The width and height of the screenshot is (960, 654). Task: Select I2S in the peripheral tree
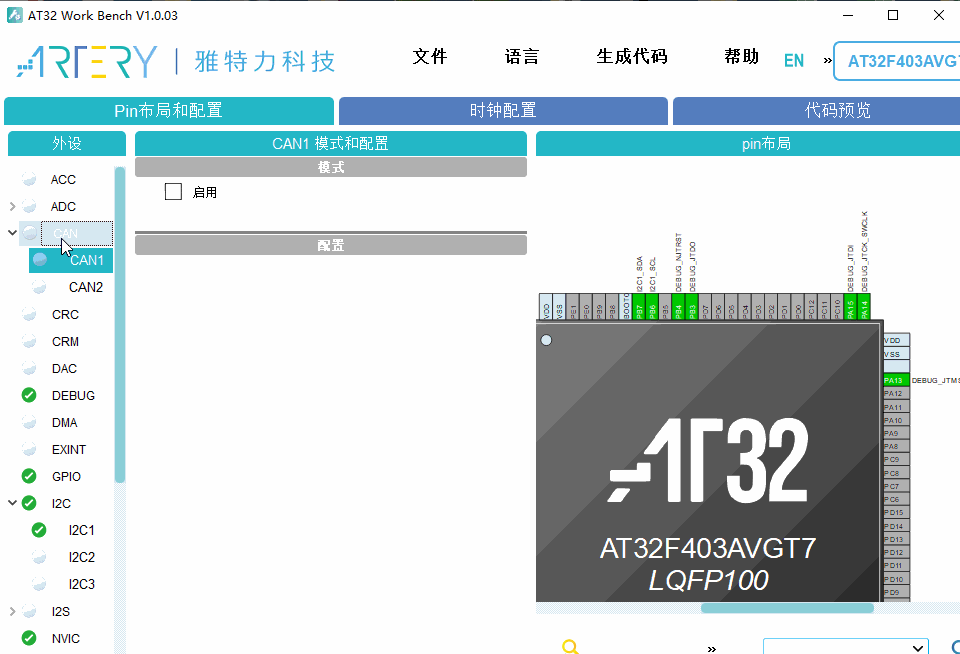click(x=61, y=611)
